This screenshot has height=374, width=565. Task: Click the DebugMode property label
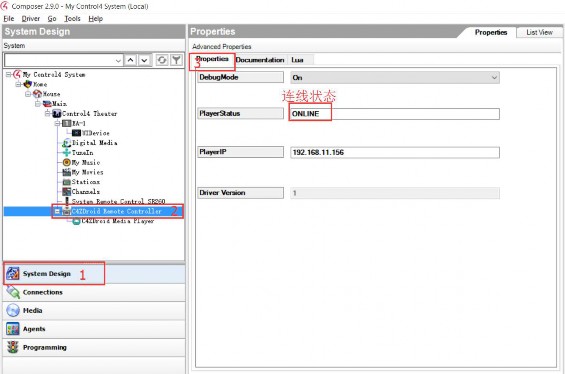tap(240, 77)
